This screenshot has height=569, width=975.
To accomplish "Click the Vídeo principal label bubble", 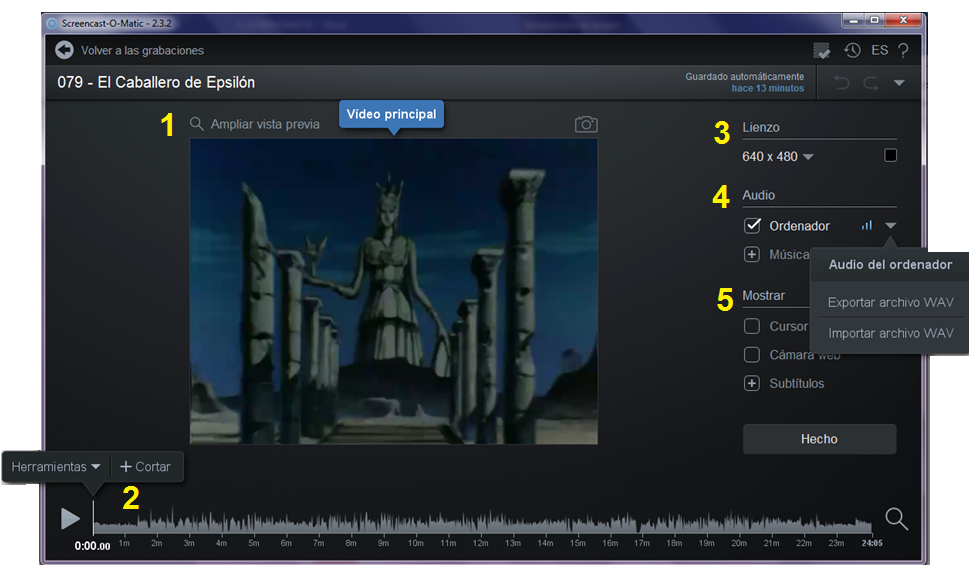I will (392, 114).
